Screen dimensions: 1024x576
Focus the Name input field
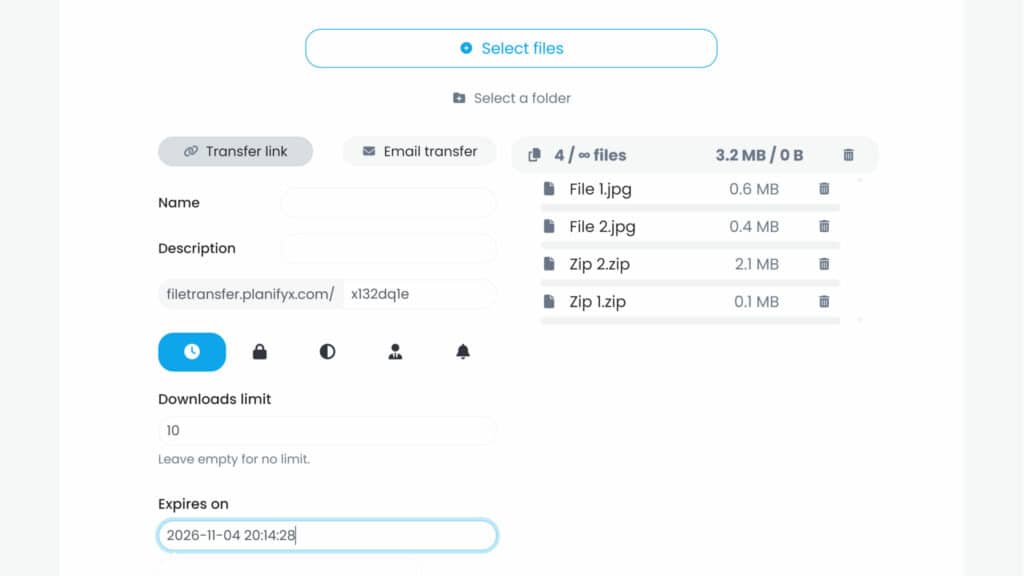pos(389,202)
